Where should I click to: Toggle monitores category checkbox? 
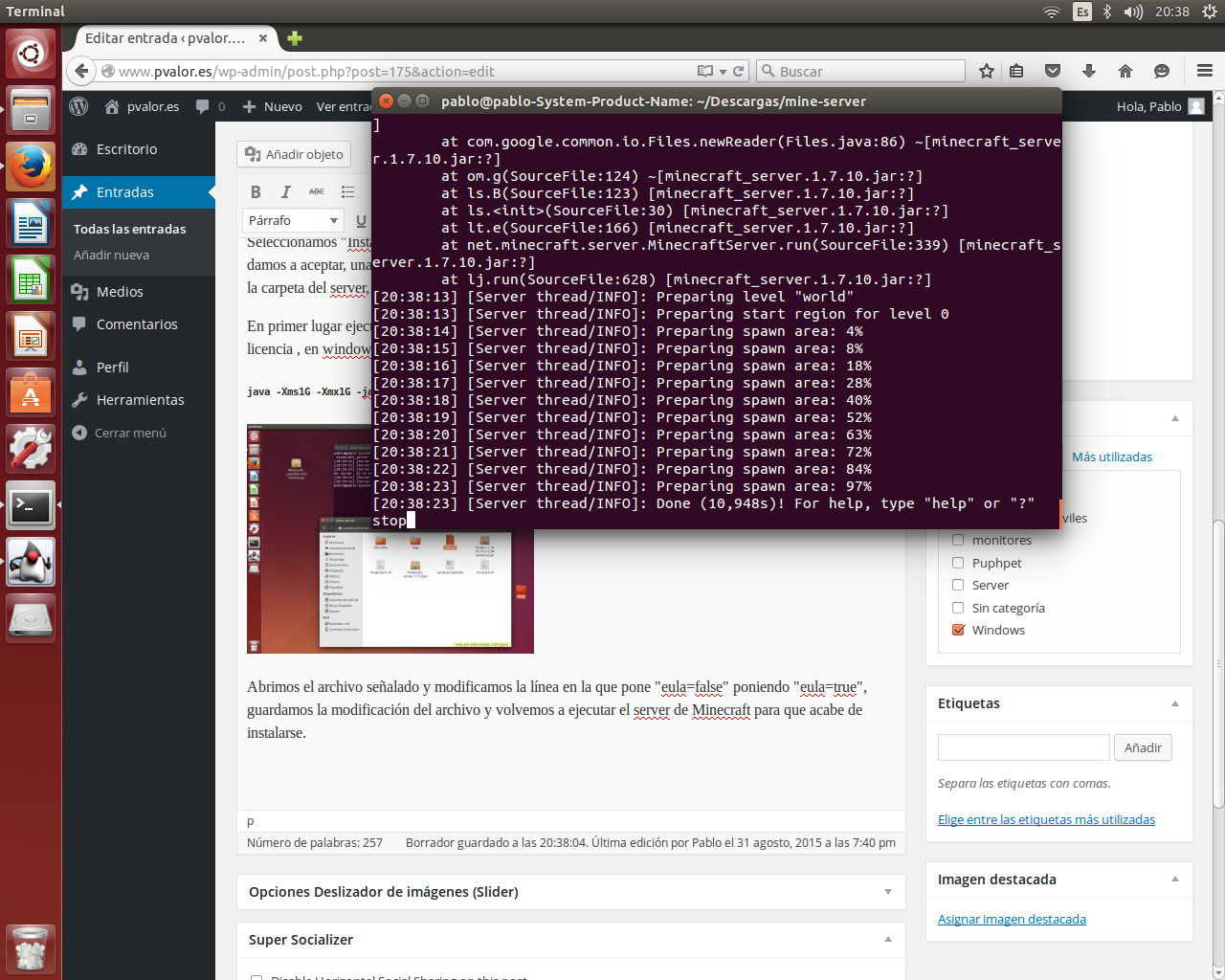[x=958, y=540]
